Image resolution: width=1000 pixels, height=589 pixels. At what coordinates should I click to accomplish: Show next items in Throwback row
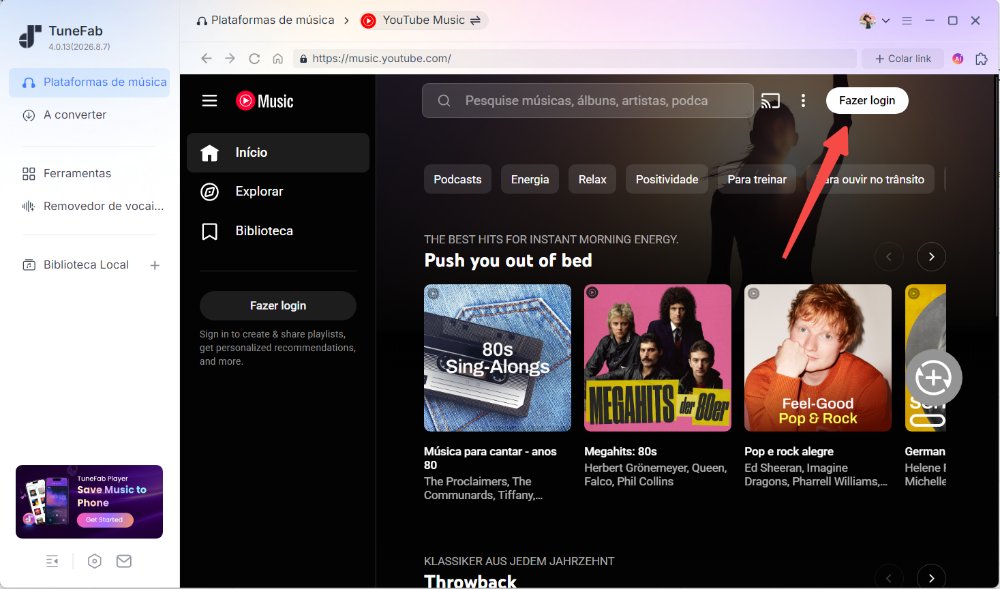(x=931, y=578)
